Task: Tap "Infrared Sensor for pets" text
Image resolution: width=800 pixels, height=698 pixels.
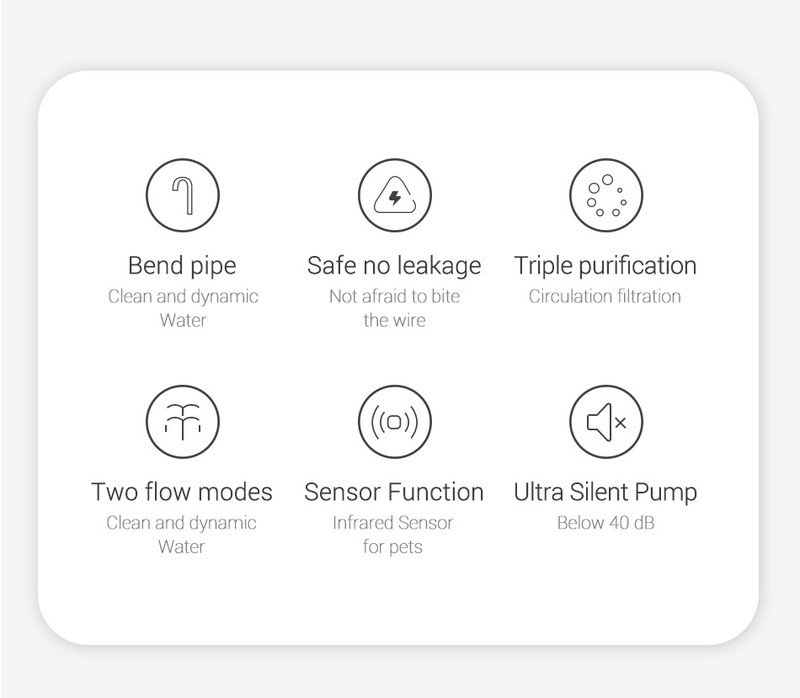Action: [394, 534]
